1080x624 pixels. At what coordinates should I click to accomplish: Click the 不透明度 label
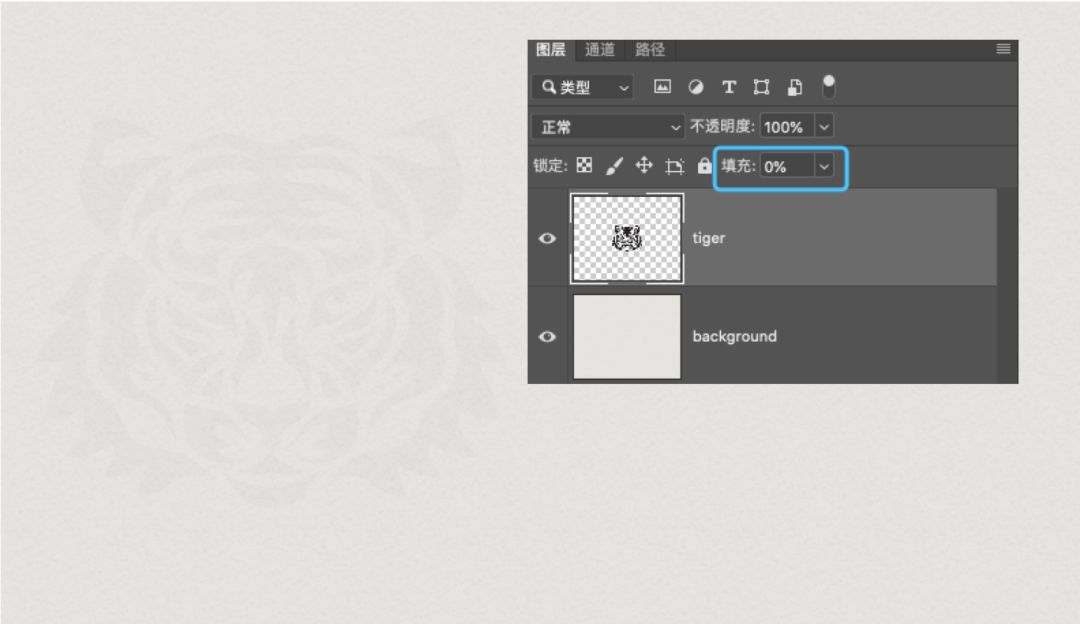coord(722,127)
